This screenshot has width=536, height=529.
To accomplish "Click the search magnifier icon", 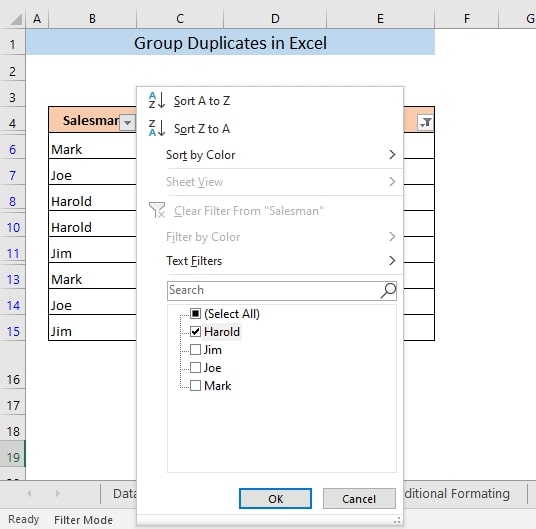I will point(388,290).
